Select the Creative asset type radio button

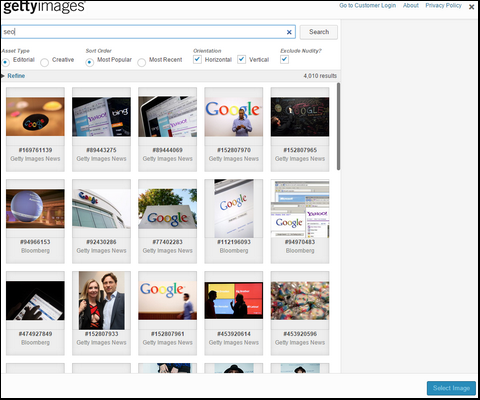point(44,62)
